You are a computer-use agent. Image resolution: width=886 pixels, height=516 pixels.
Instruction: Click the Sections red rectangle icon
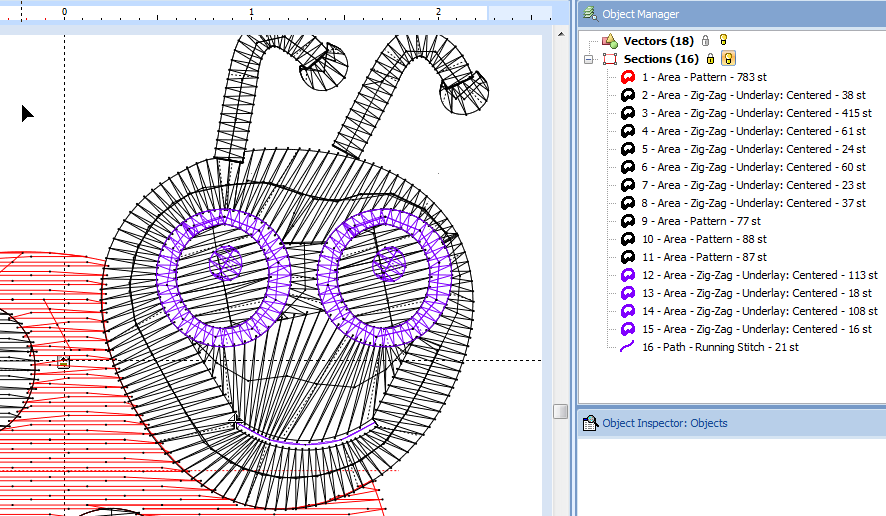click(609, 59)
